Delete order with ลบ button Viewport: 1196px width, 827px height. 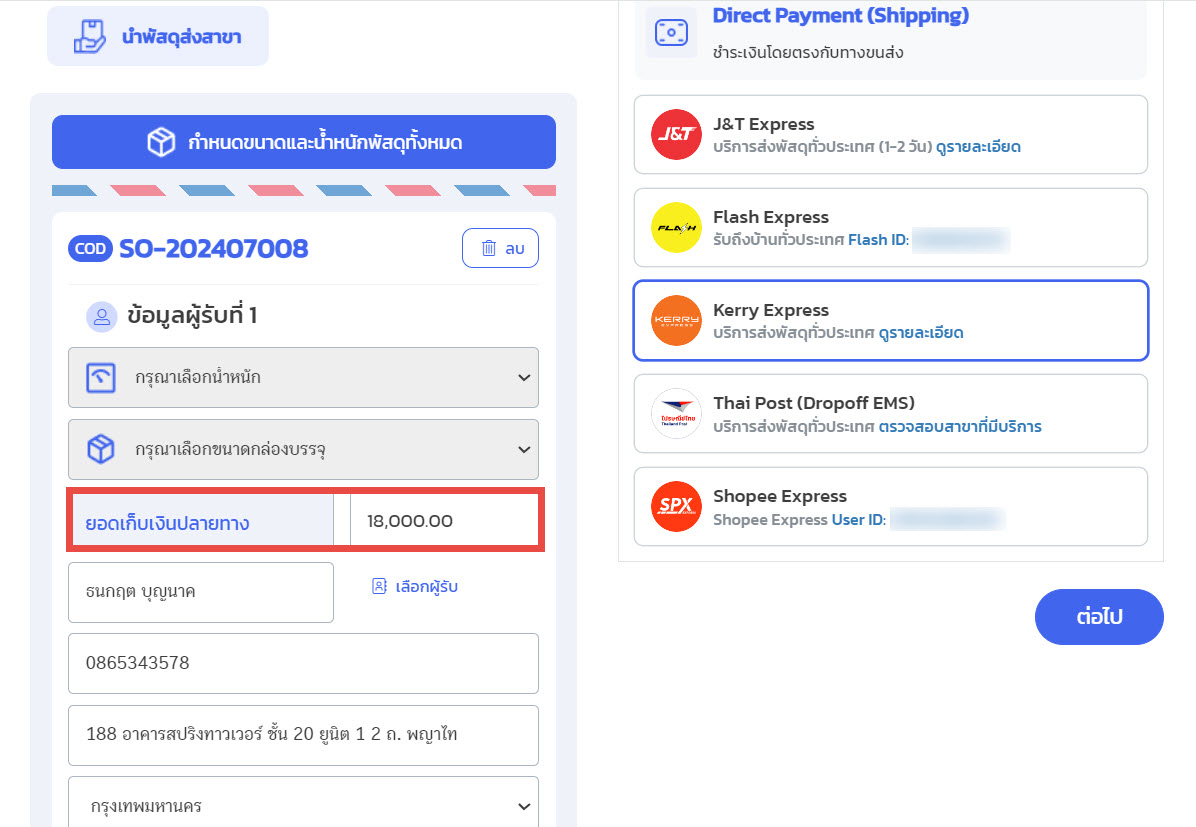(x=500, y=249)
